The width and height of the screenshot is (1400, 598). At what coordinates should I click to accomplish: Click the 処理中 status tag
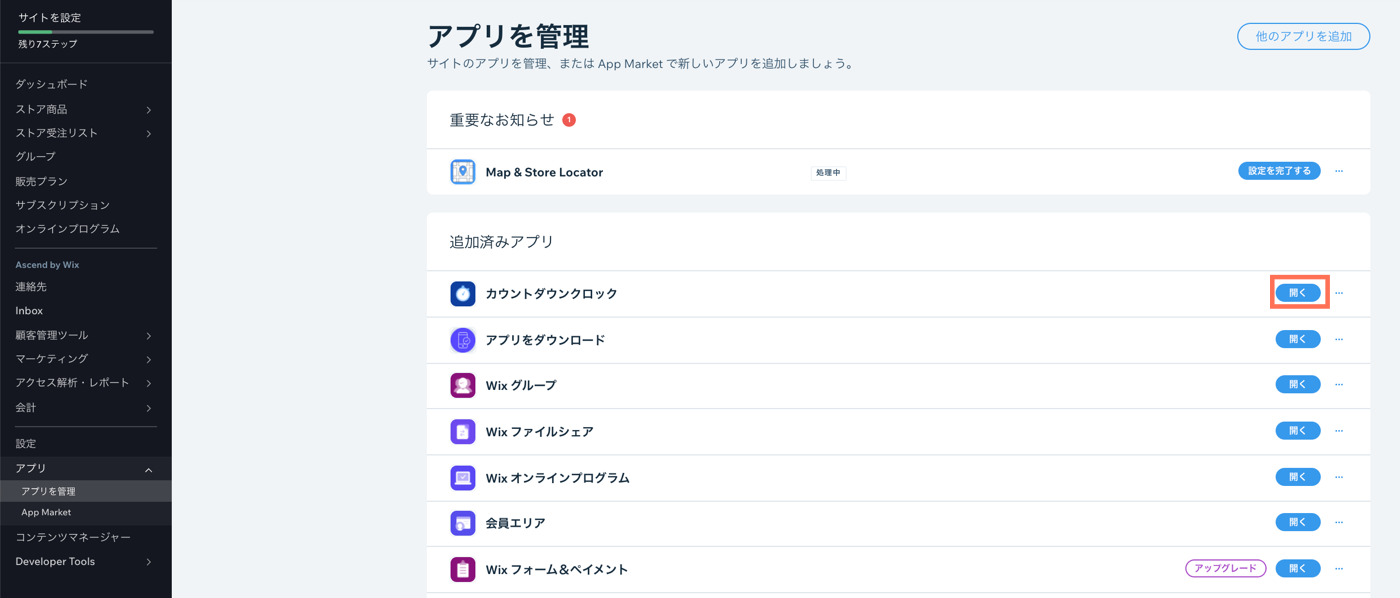pyautogui.click(x=828, y=173)
